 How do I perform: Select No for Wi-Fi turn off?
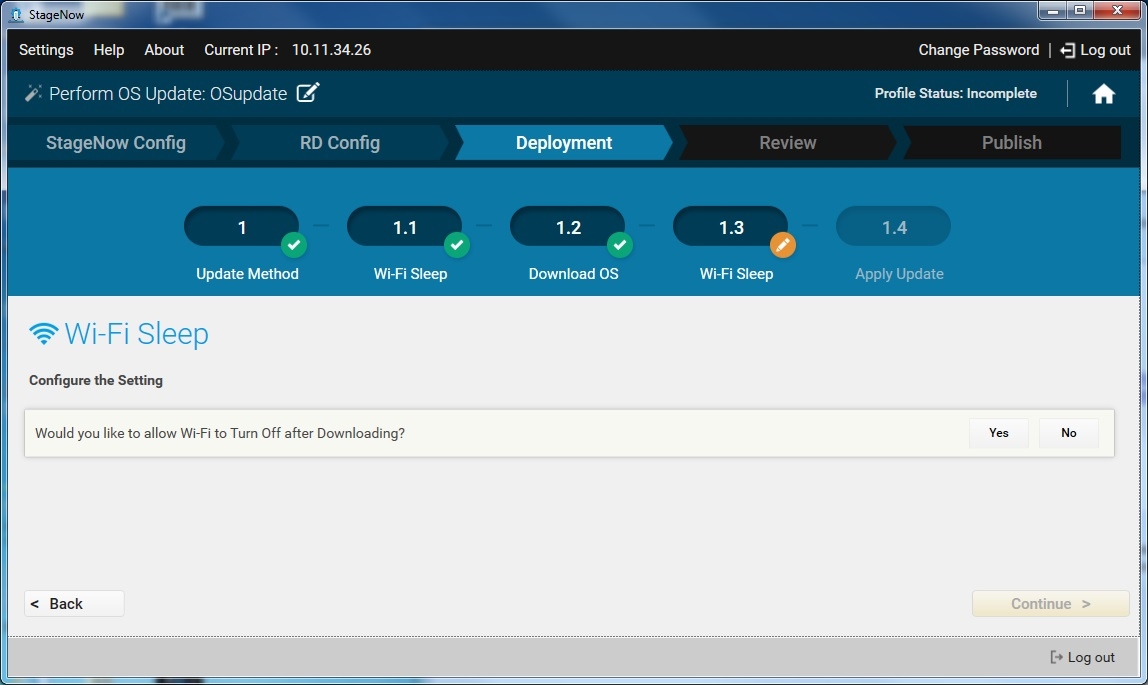click(1068, 433)
